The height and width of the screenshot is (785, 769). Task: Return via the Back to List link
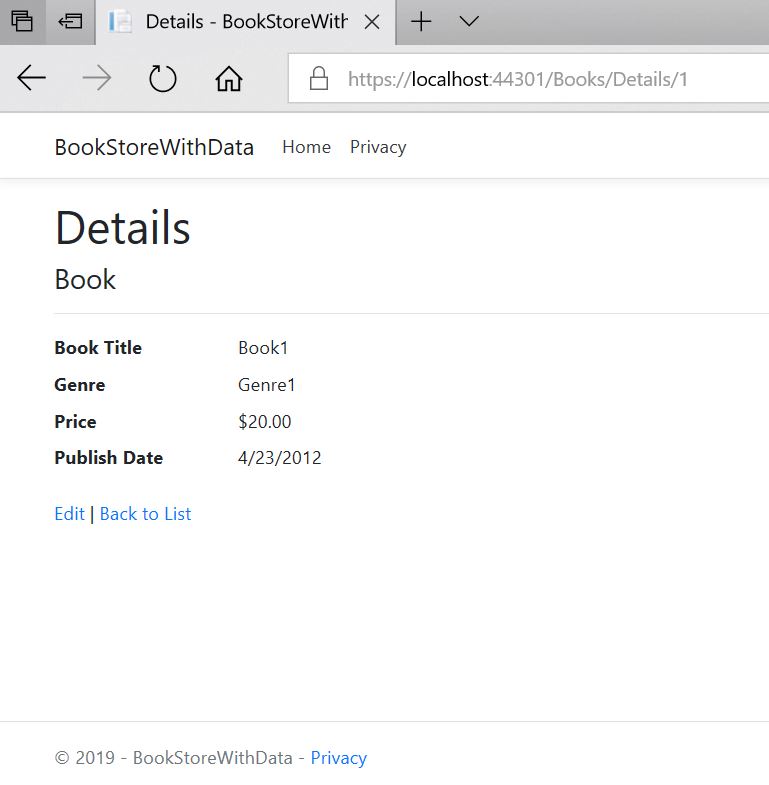[145, 514]
